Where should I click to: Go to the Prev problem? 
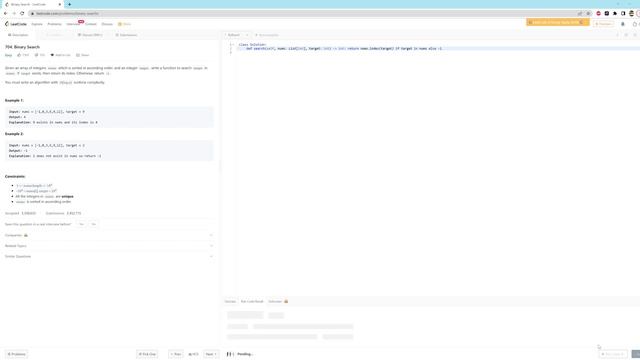point(176,354)
